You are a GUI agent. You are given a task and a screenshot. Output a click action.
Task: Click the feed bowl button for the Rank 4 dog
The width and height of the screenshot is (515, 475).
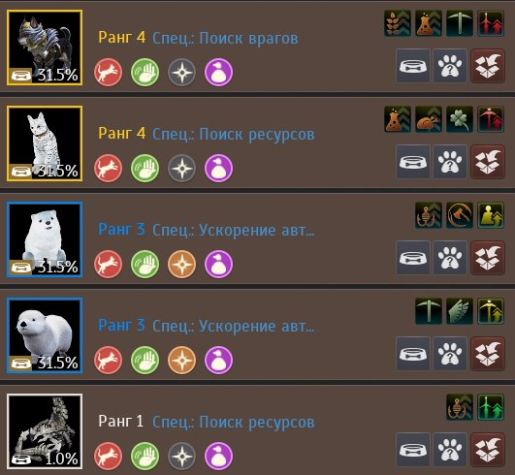tap(413, 66)
